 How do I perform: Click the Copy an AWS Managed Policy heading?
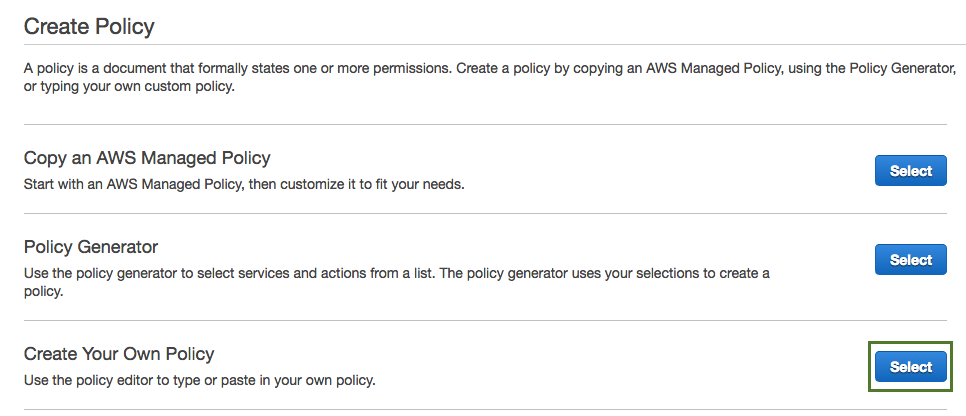(147, 158)
